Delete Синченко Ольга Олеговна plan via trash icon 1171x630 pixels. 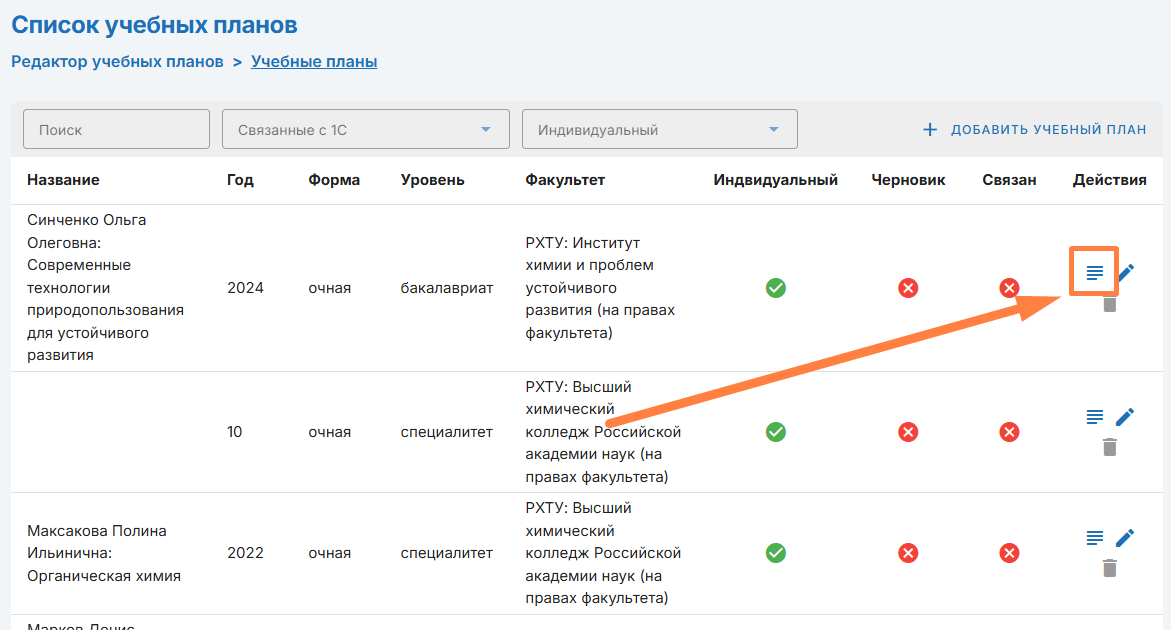(x=1109, y=304)
